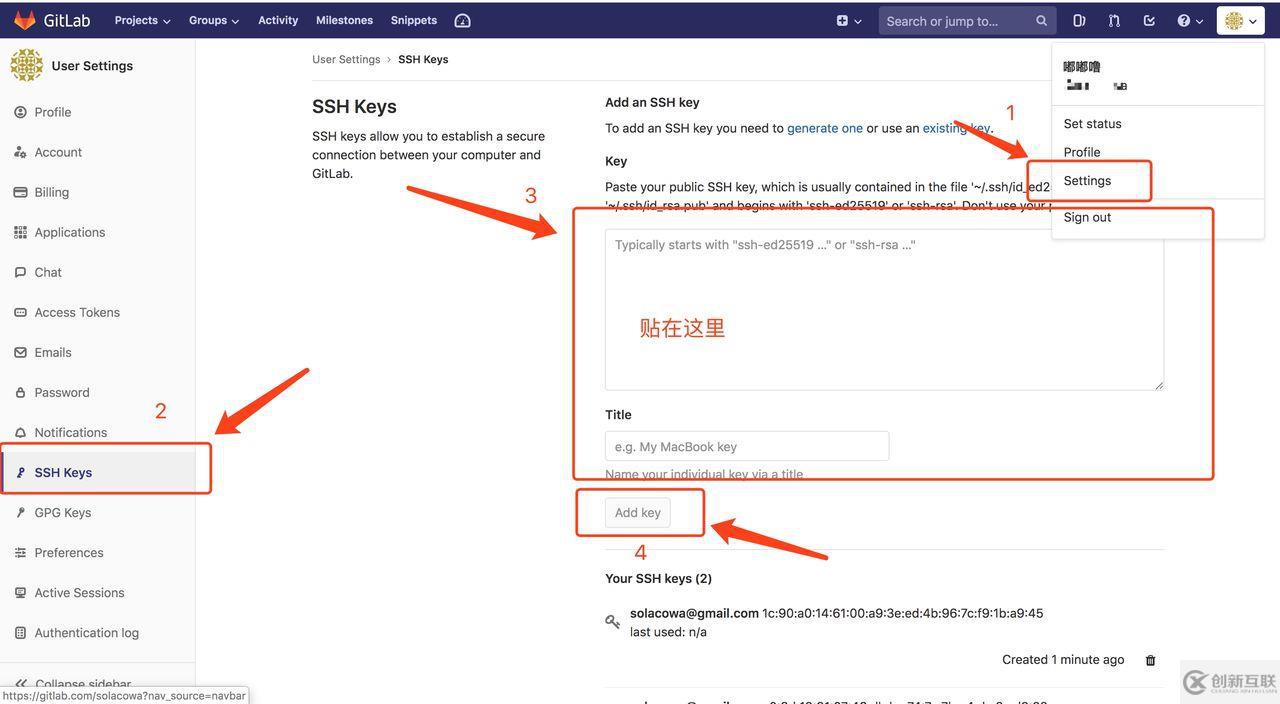Click SSH Keys breadcrumb item
The height and width of the screenshot is (704, 1280).
tap(423, 59)
